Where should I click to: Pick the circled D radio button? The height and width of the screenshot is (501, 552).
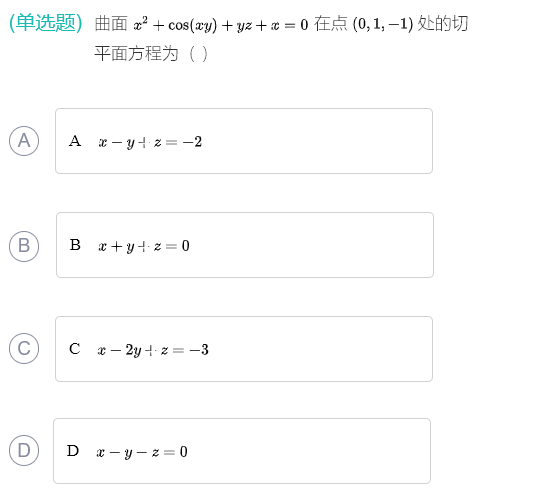[x=24, y=450]
